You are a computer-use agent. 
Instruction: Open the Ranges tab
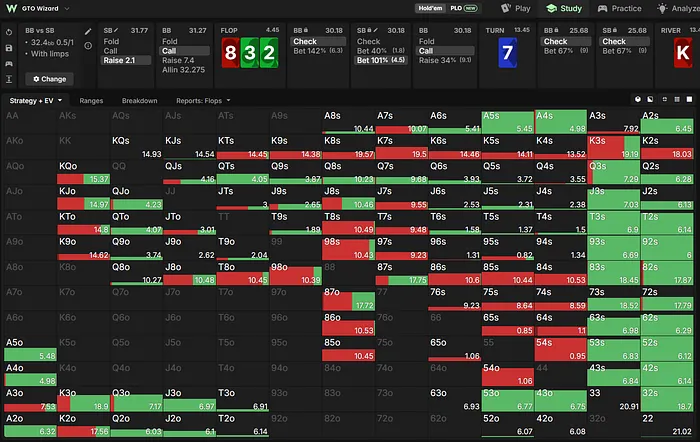91,101
